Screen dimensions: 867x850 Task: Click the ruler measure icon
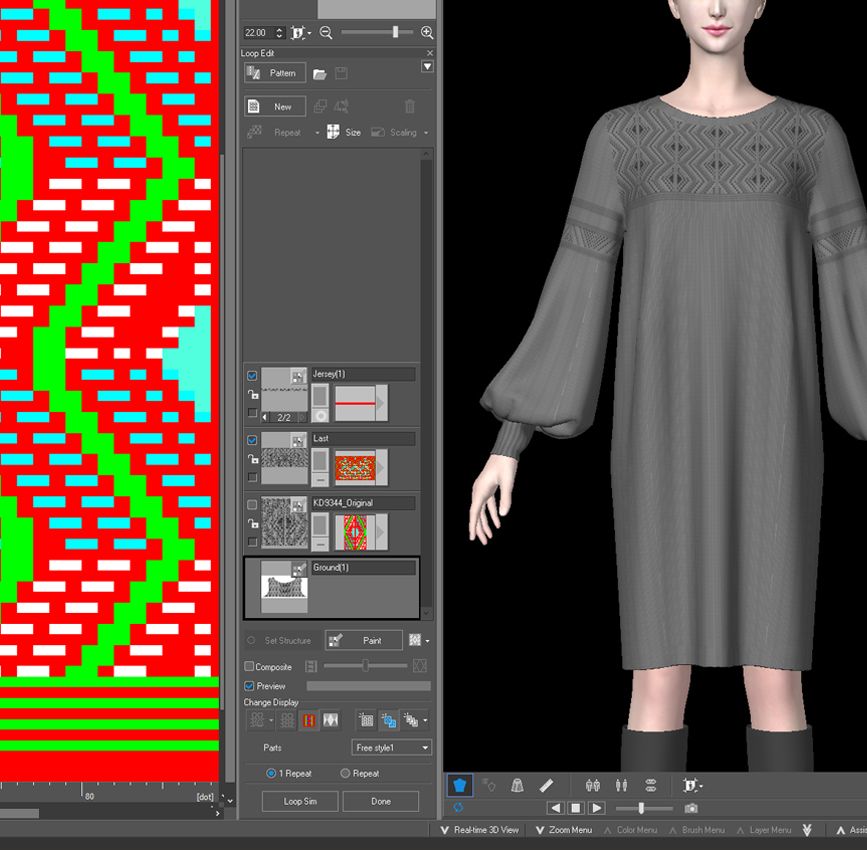tap(546, 786)
